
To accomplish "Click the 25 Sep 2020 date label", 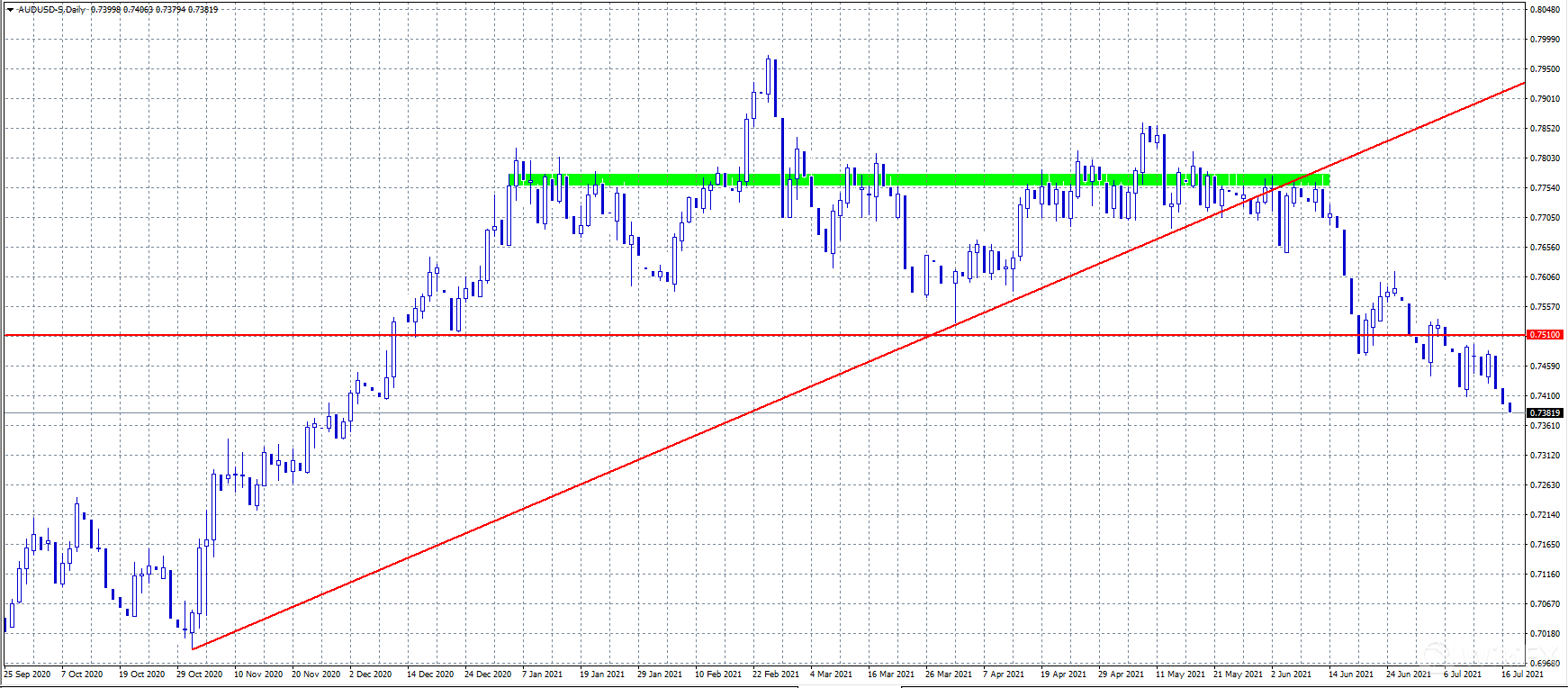I will point(27,674).
